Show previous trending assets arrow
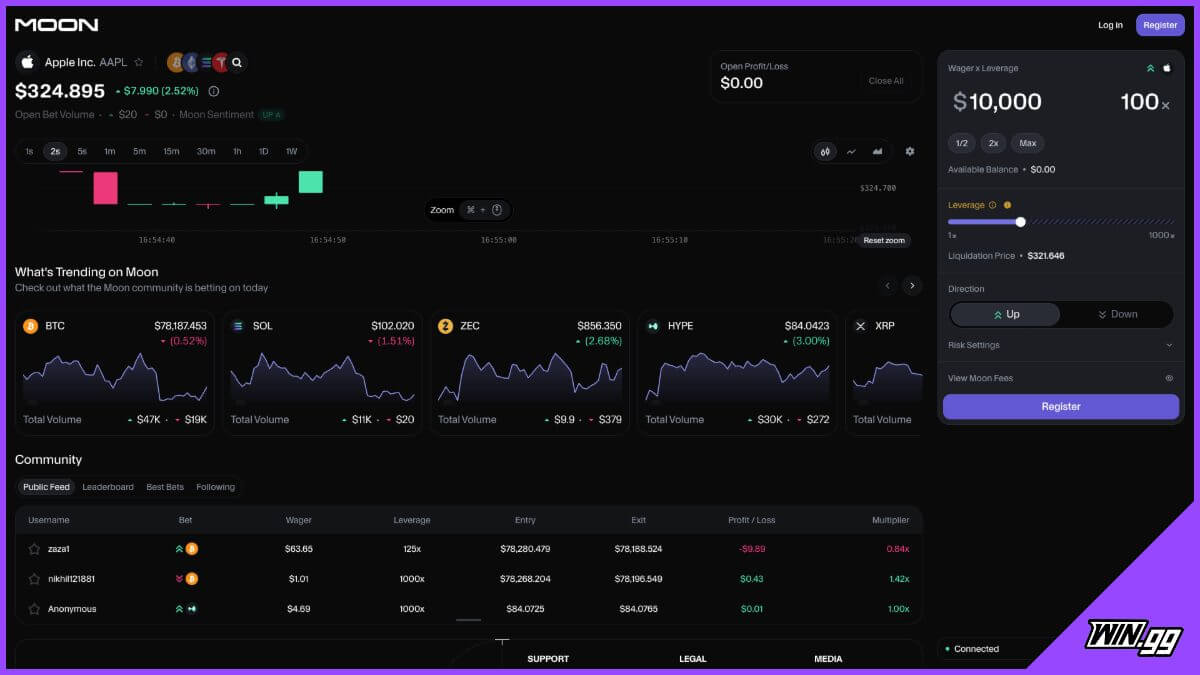This screenshot has height=675, width=1200. click(x=888, y=286)
